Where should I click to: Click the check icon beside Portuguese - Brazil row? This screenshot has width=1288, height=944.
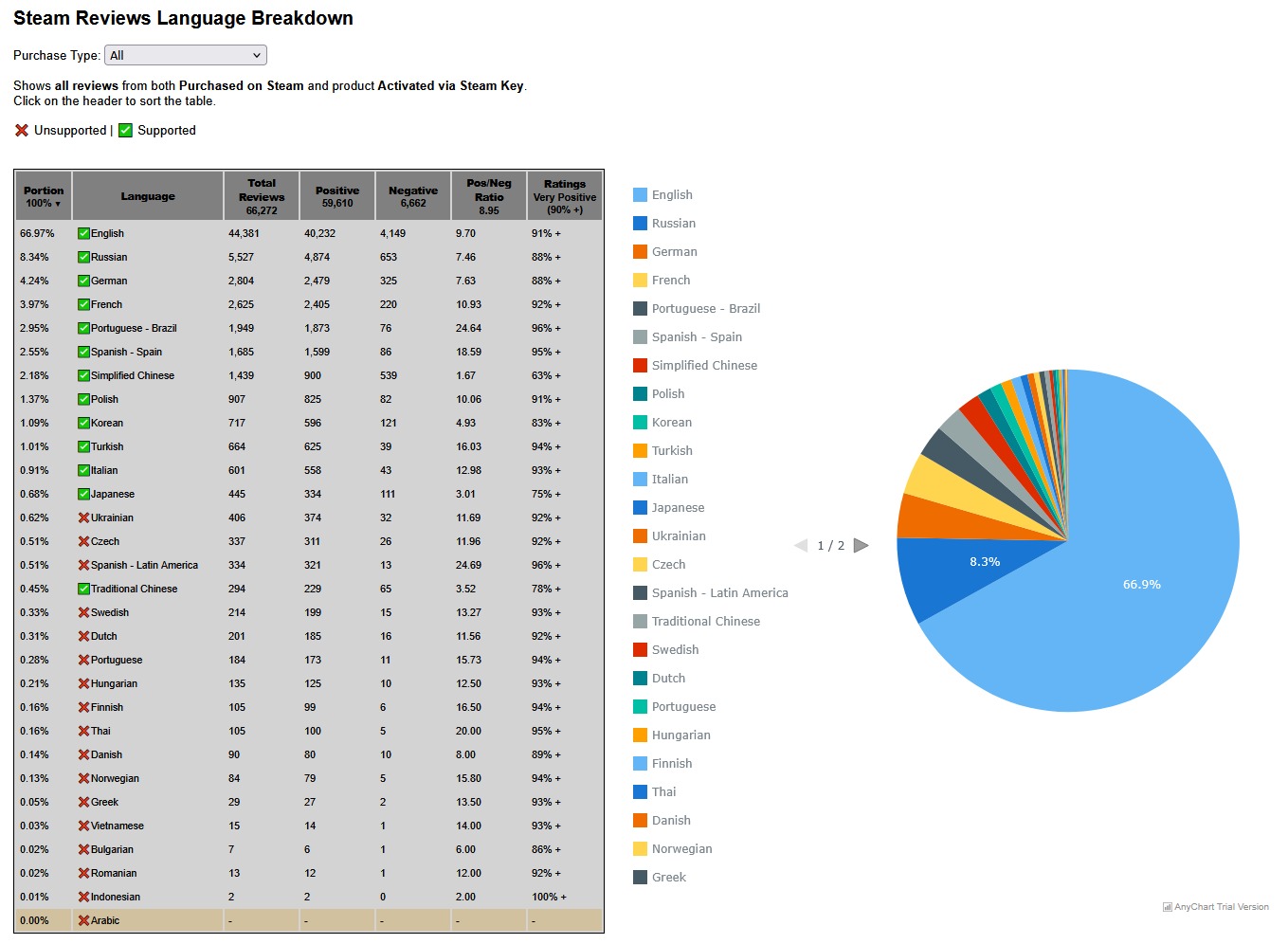point(83,328)
